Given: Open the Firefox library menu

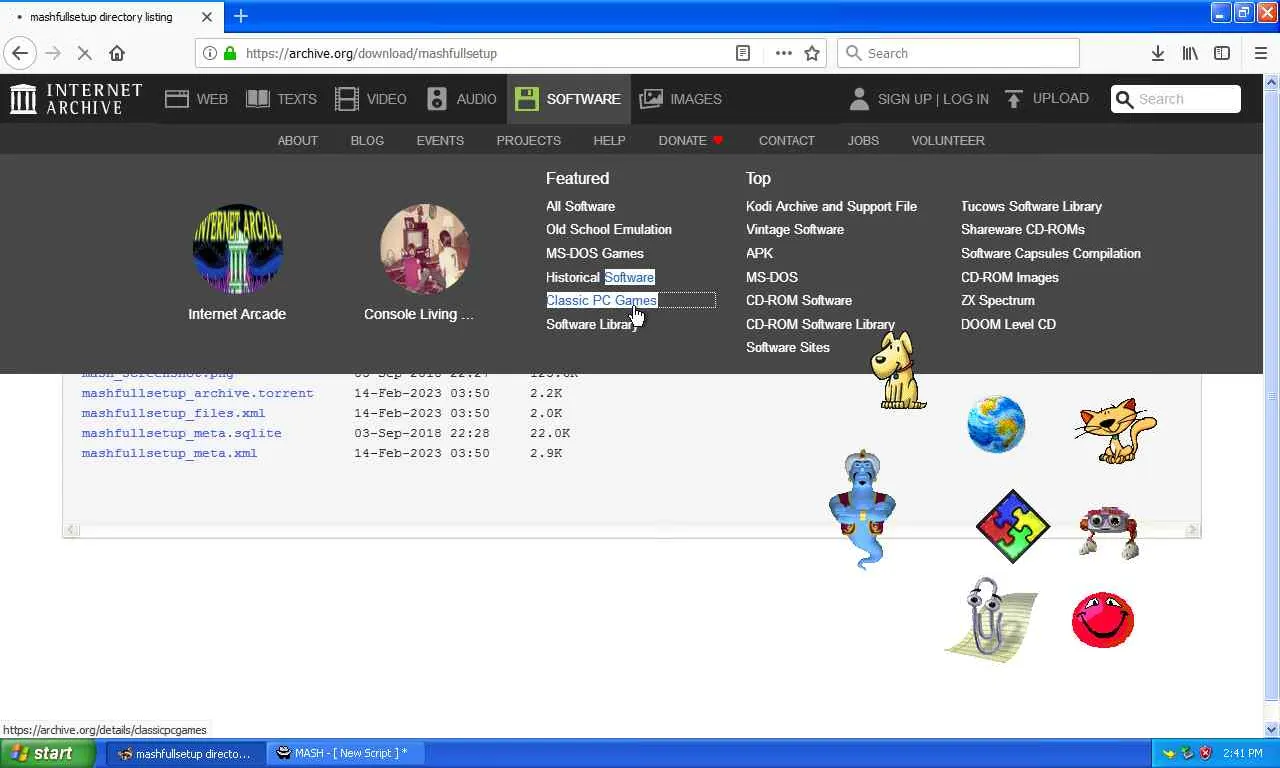Looking at the screenshot, I should (1190, 53).
